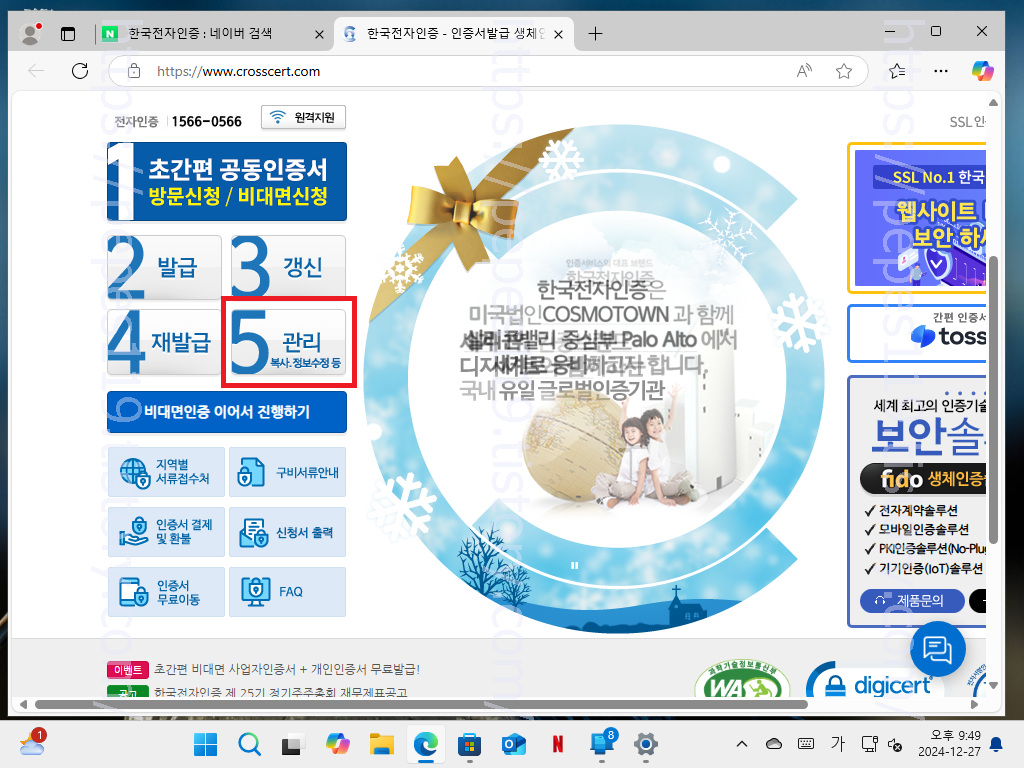Open the SSL No.1 웹사이트 보안 banner
The image size is (1024, 768).
tap(918, 218)
